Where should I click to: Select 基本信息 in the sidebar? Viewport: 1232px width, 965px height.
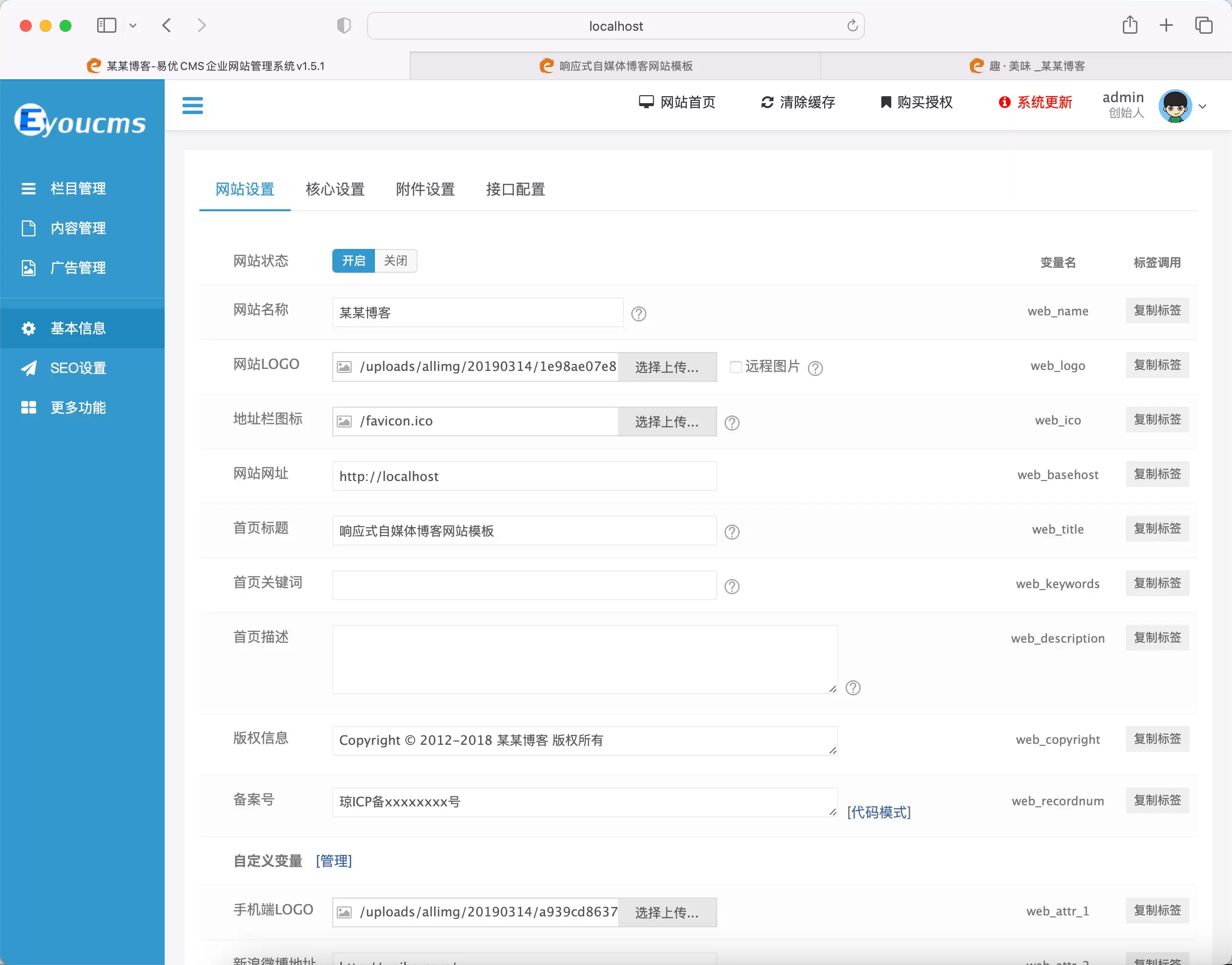tap(82, 328)
